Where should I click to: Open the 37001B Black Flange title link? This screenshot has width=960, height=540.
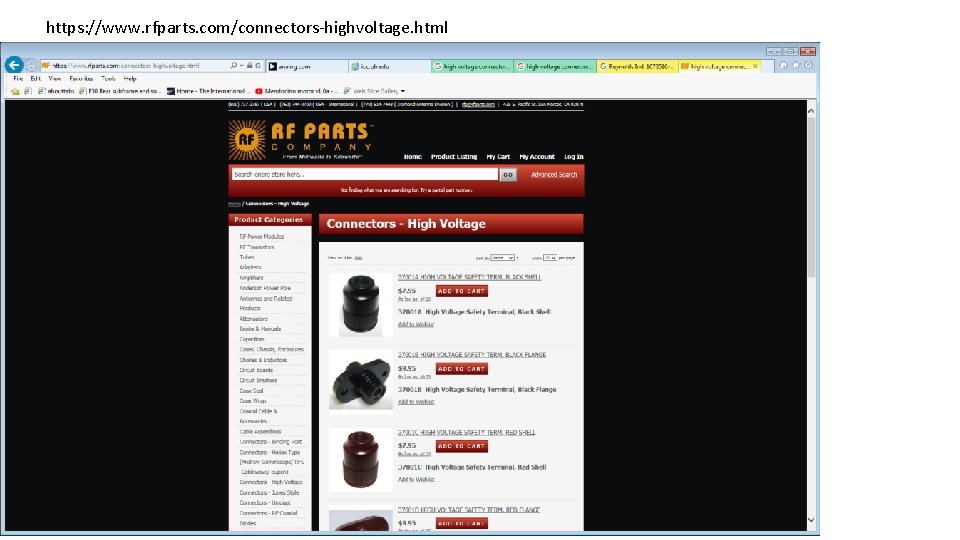pos(471,354)
